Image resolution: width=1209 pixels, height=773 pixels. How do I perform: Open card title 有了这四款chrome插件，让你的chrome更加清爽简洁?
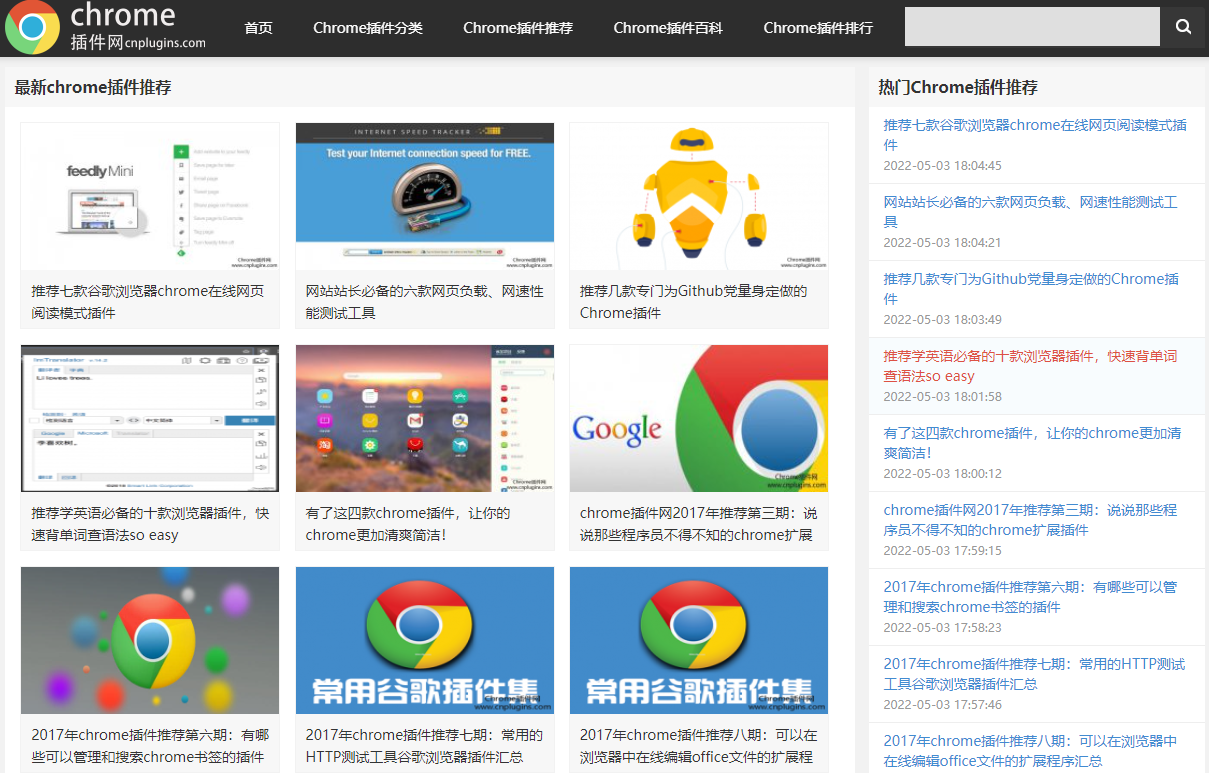click(x=408, y=524)
